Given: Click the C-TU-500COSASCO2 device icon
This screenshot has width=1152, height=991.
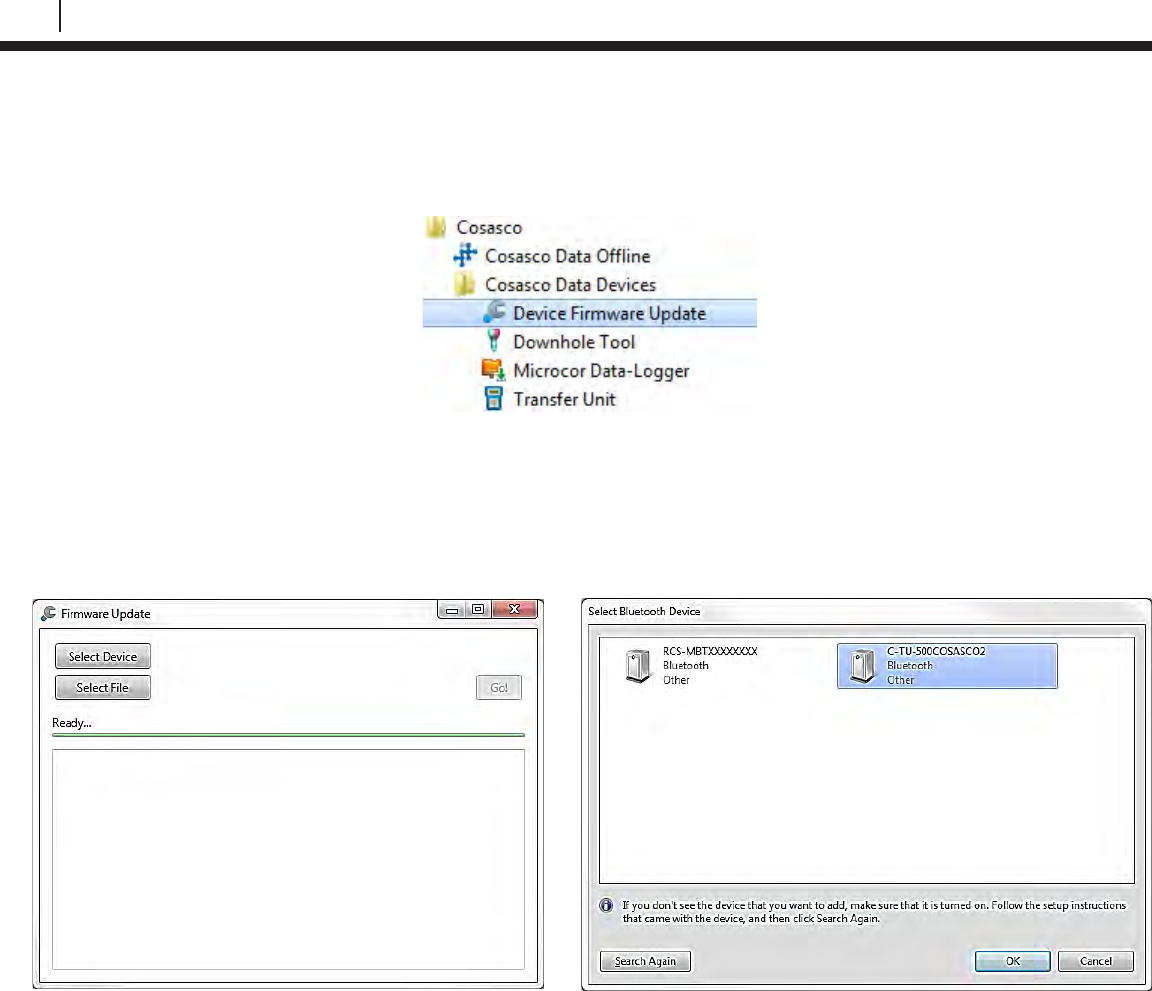Looking at the screenshot, I should point(863,666).
